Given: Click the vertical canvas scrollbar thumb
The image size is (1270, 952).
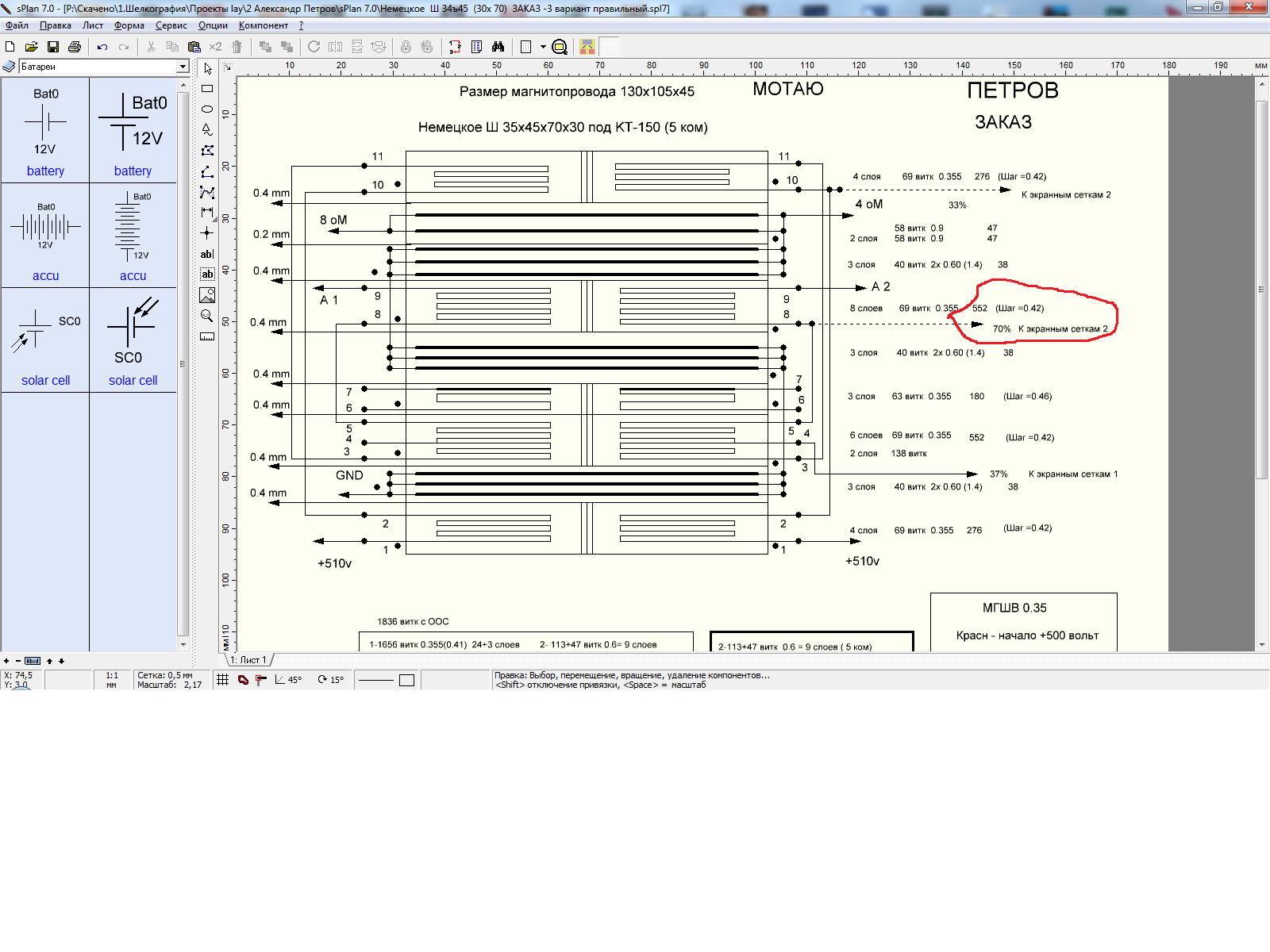Looking at the screenshot, I should pos(1262,290).
